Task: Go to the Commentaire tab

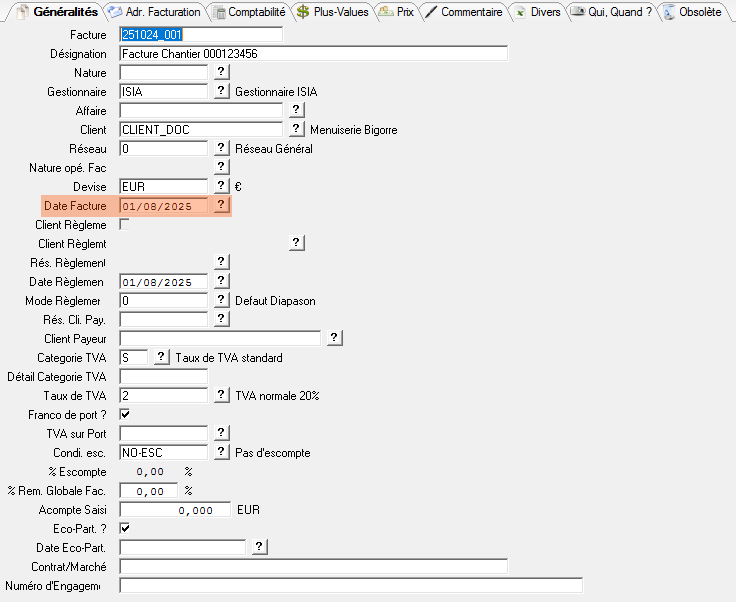Action: [x=463, y=12]
